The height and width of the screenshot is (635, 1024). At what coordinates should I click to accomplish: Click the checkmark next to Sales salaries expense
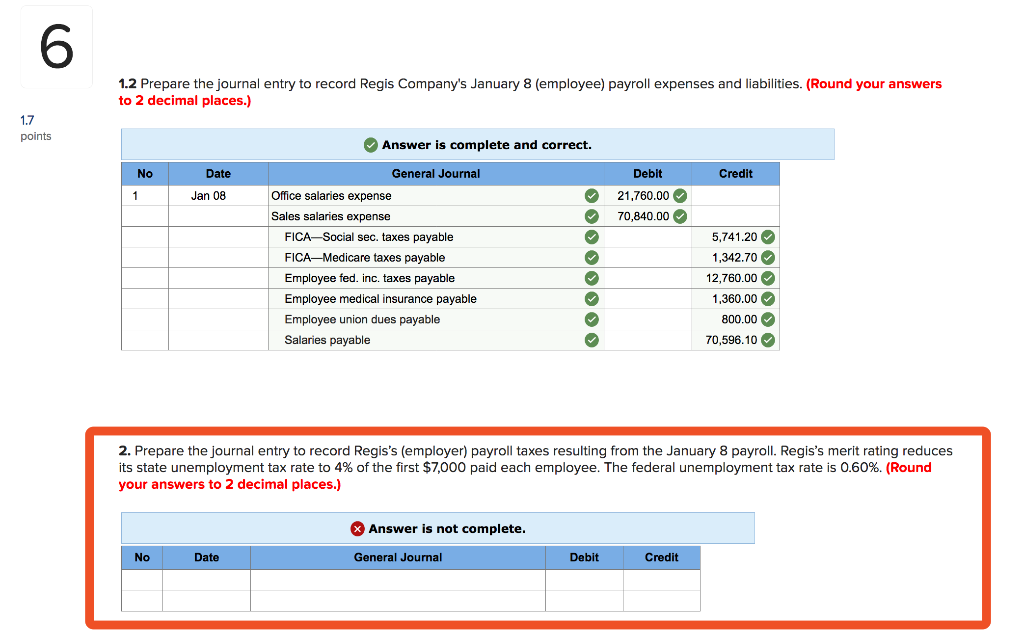(590, 216)
